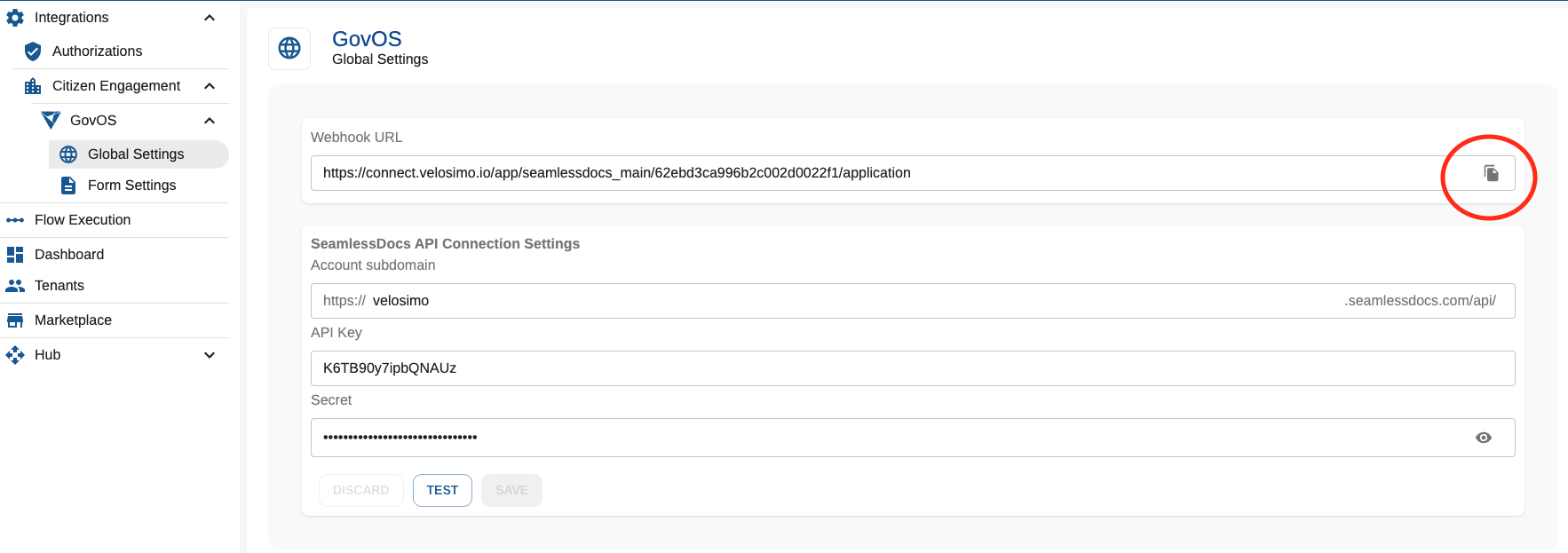The height and width of the screenshot is (553, 1568).
Task: Click the Tenants people icon
Action: [15, 286]
